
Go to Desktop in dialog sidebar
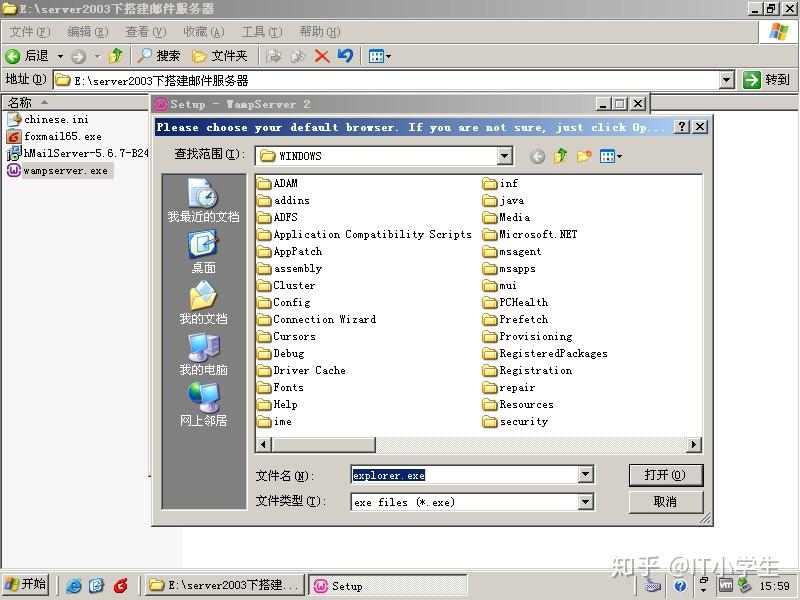click(203, 253)
